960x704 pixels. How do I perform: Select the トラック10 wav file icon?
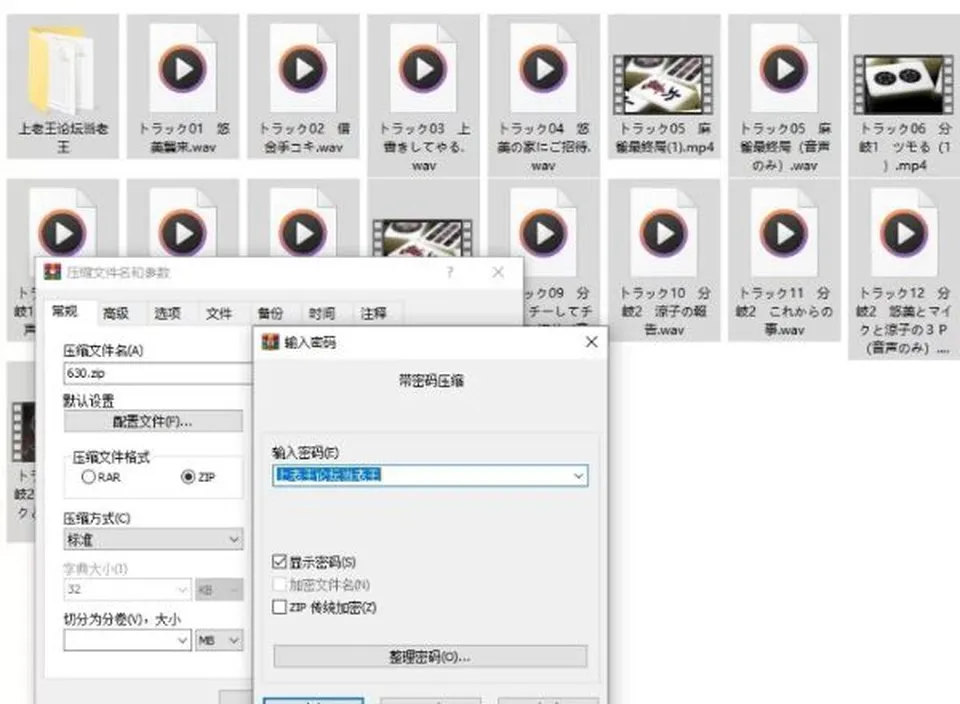coord(663,233)
